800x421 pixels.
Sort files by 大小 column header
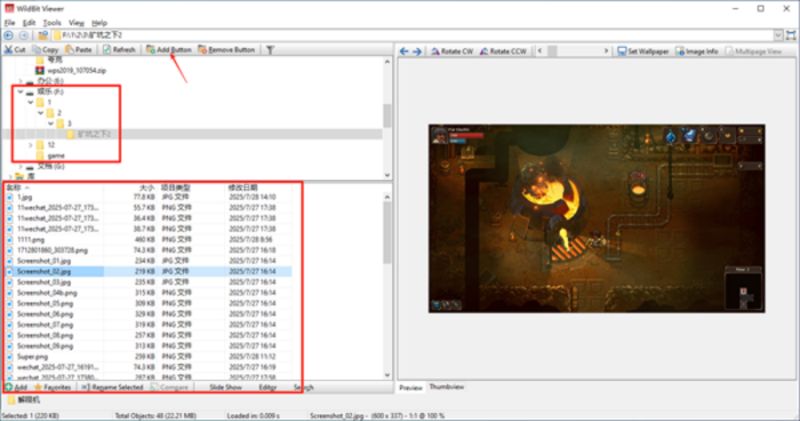coord(147,188)
